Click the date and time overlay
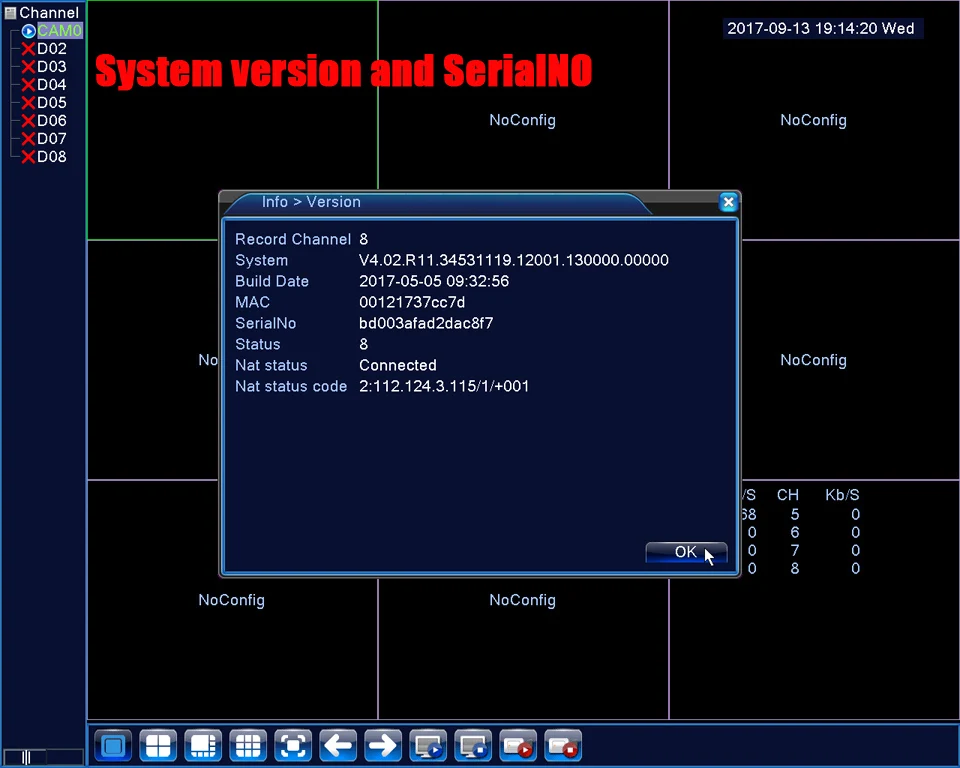960x768 pixels. [821, 28]
